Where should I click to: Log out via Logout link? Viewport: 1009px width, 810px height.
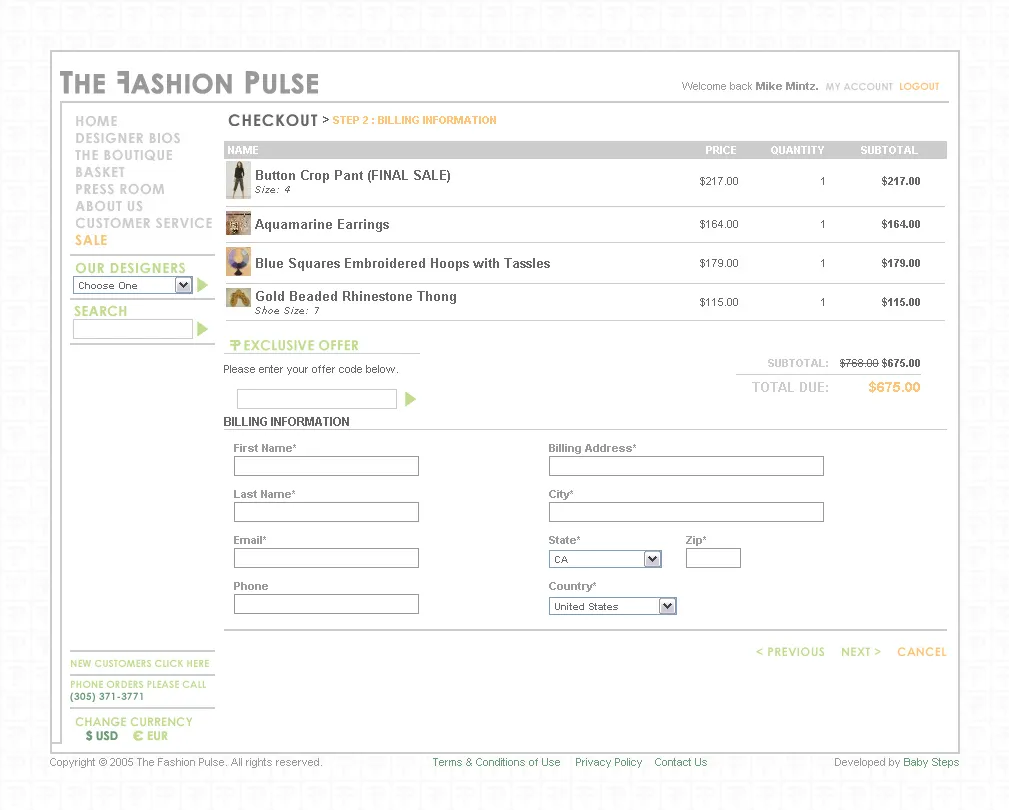click(x=919, y=86)
